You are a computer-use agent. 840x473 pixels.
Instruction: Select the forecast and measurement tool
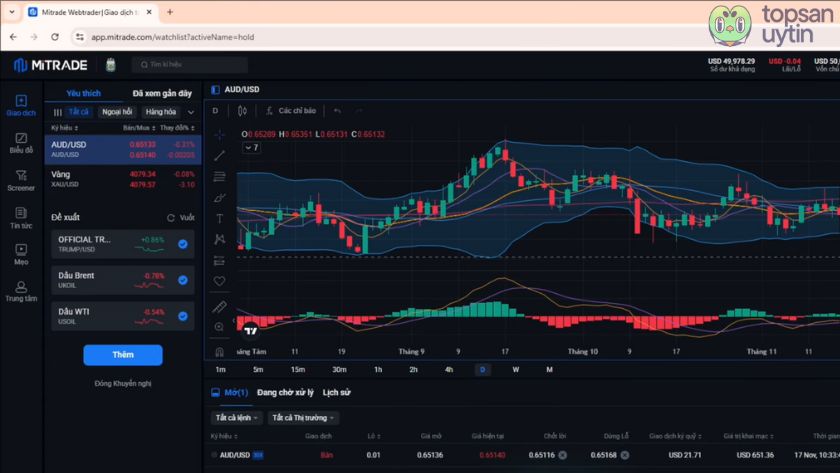tap(219, 261)
